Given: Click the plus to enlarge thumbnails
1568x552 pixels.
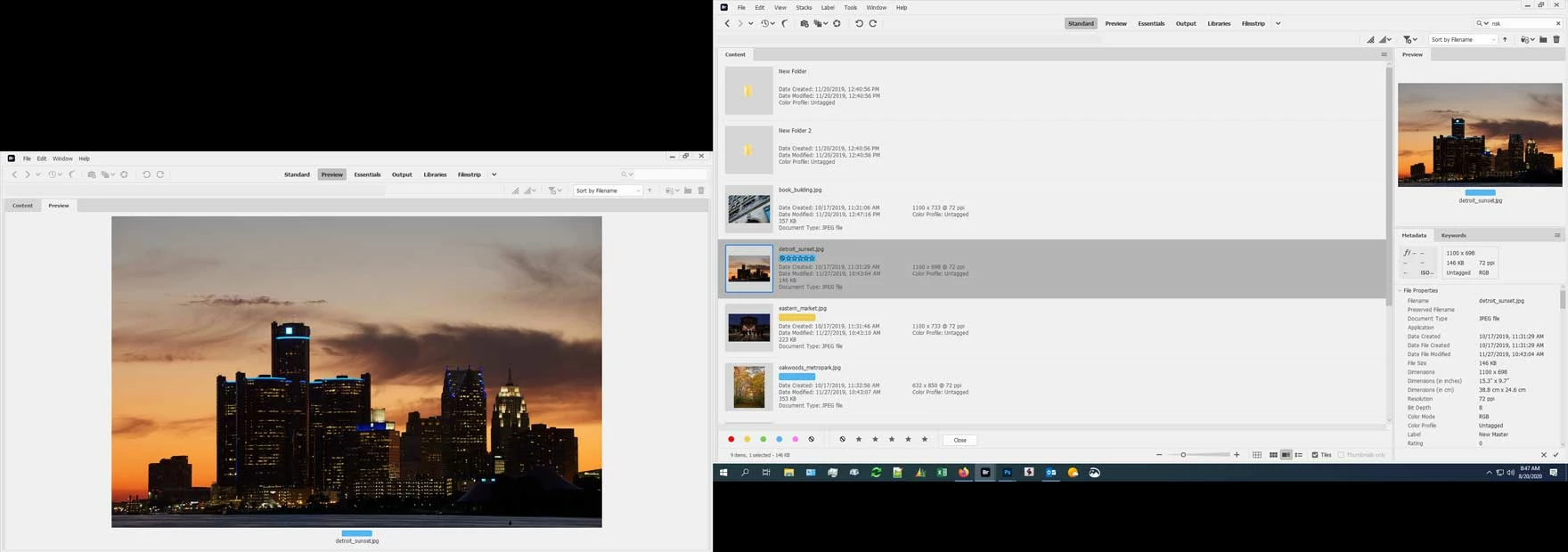Looking at the screenshot, I should [x=1237, y=455].
